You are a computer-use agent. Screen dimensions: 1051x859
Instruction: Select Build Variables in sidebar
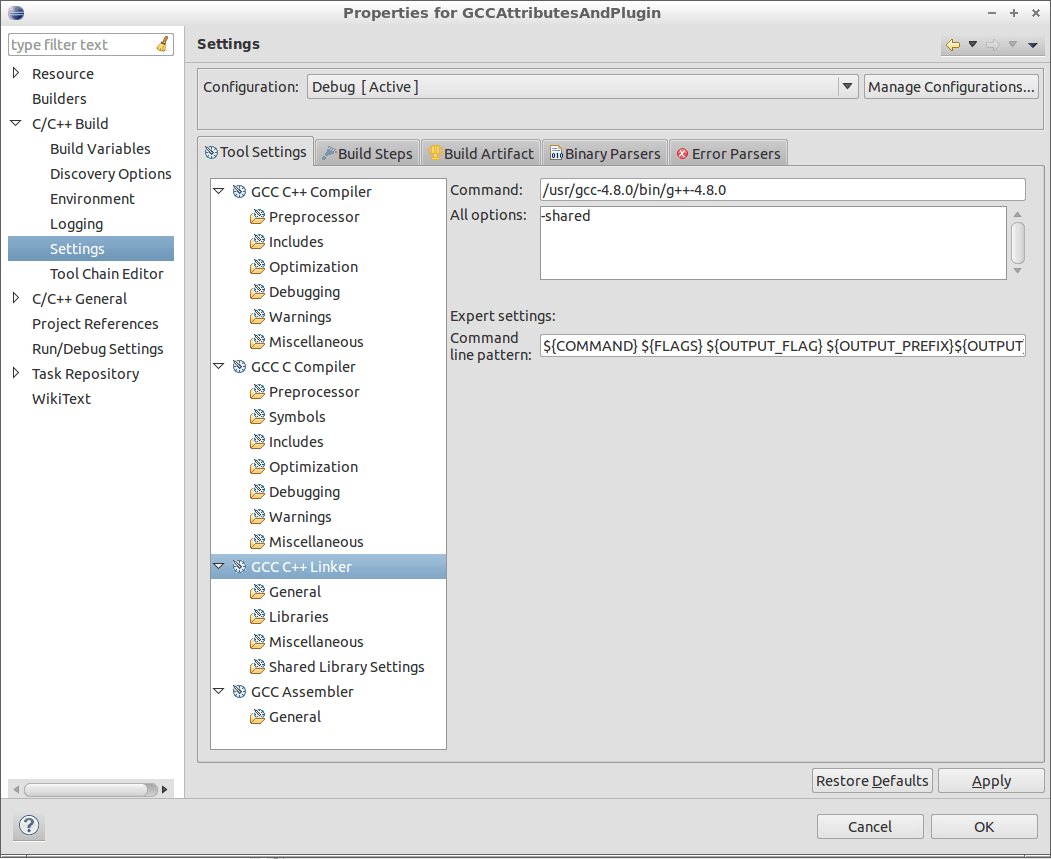100,149
